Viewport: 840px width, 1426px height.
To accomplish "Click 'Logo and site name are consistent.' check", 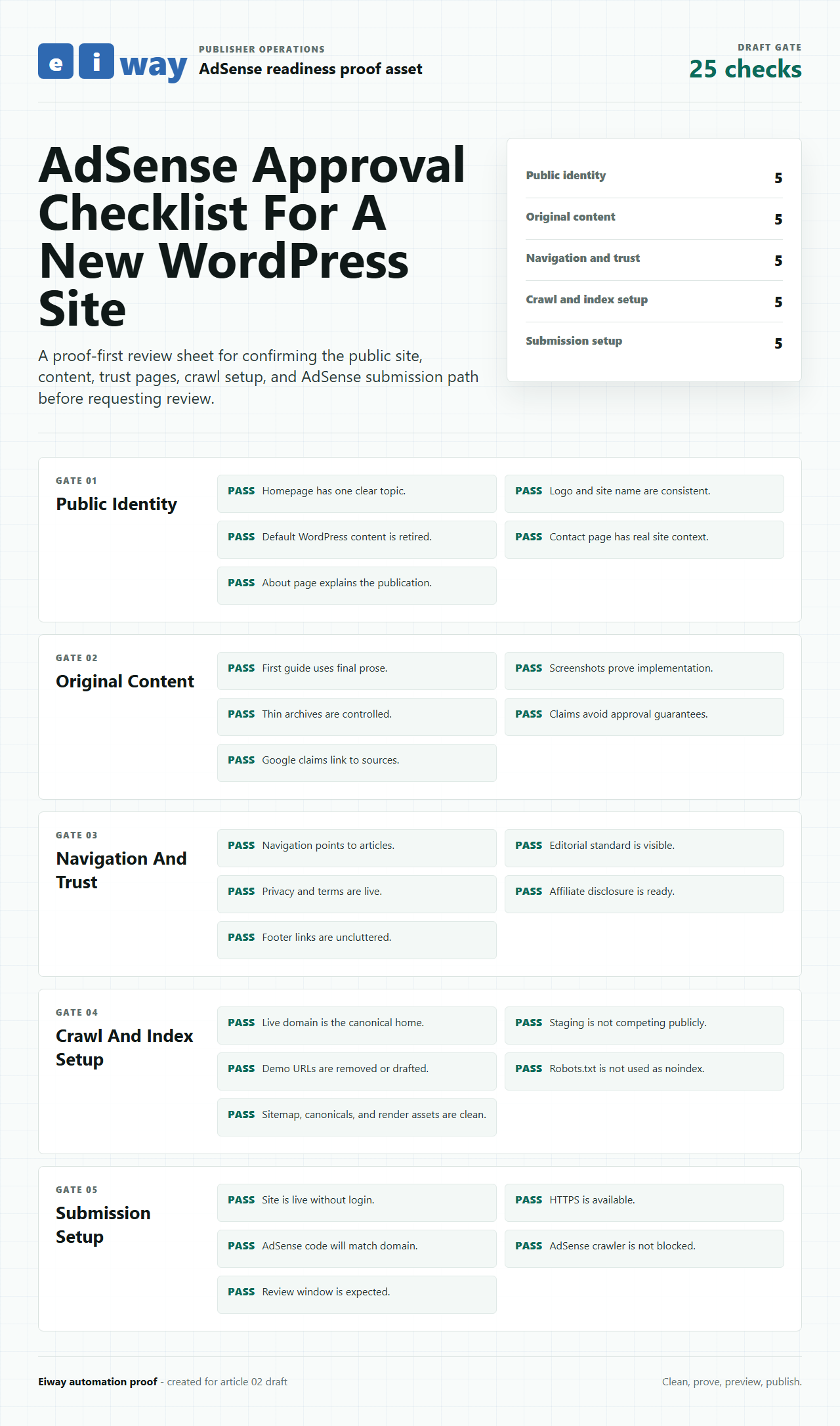I will [x=644, y=494].
